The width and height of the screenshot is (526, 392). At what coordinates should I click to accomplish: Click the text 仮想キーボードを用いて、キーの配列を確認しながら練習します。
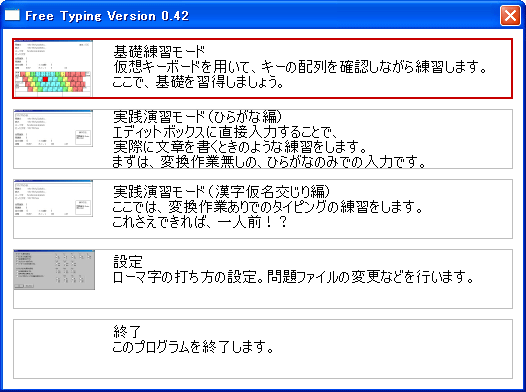[300, 67]
